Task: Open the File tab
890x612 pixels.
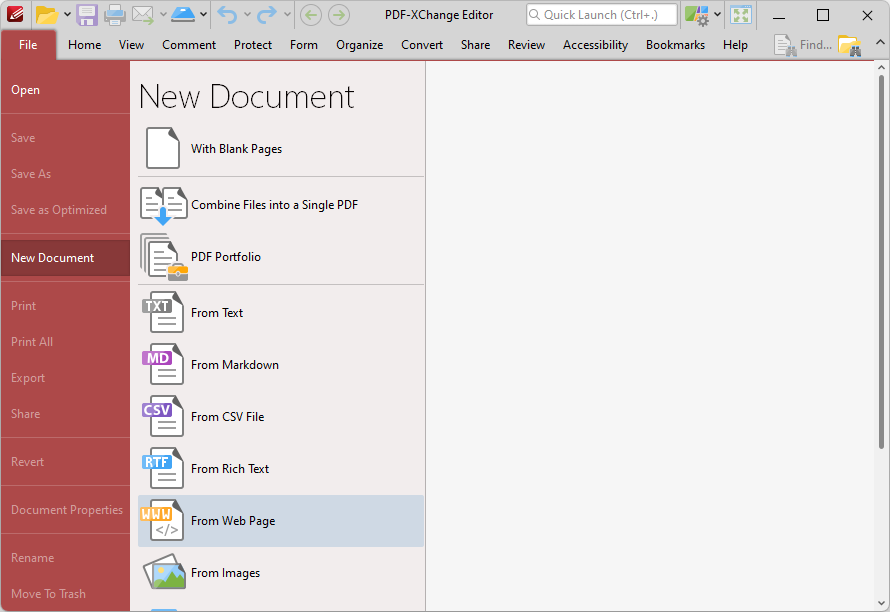Action: point(28,45)
